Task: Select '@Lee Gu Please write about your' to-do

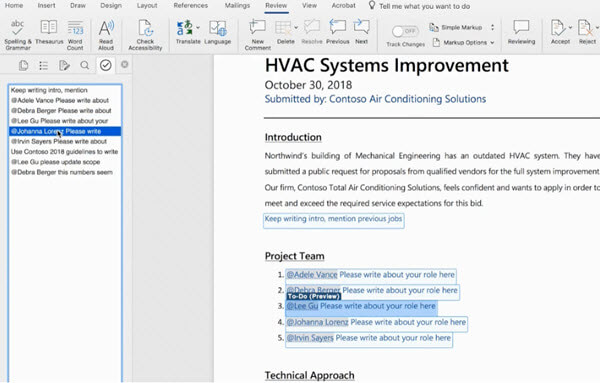Action: [65, 121]
